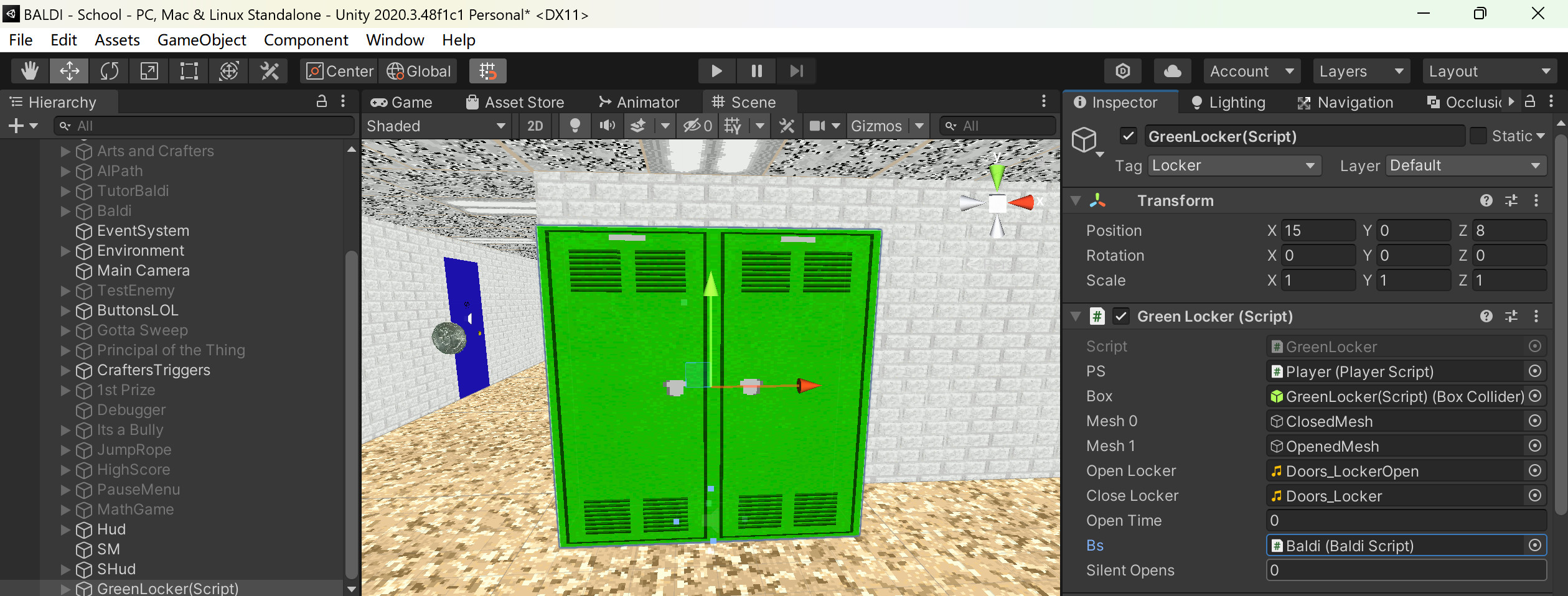Viewport: 1568px width, 596px height.
Task: Expand the Baldi hierarchy item
Action: coord(66,211)
